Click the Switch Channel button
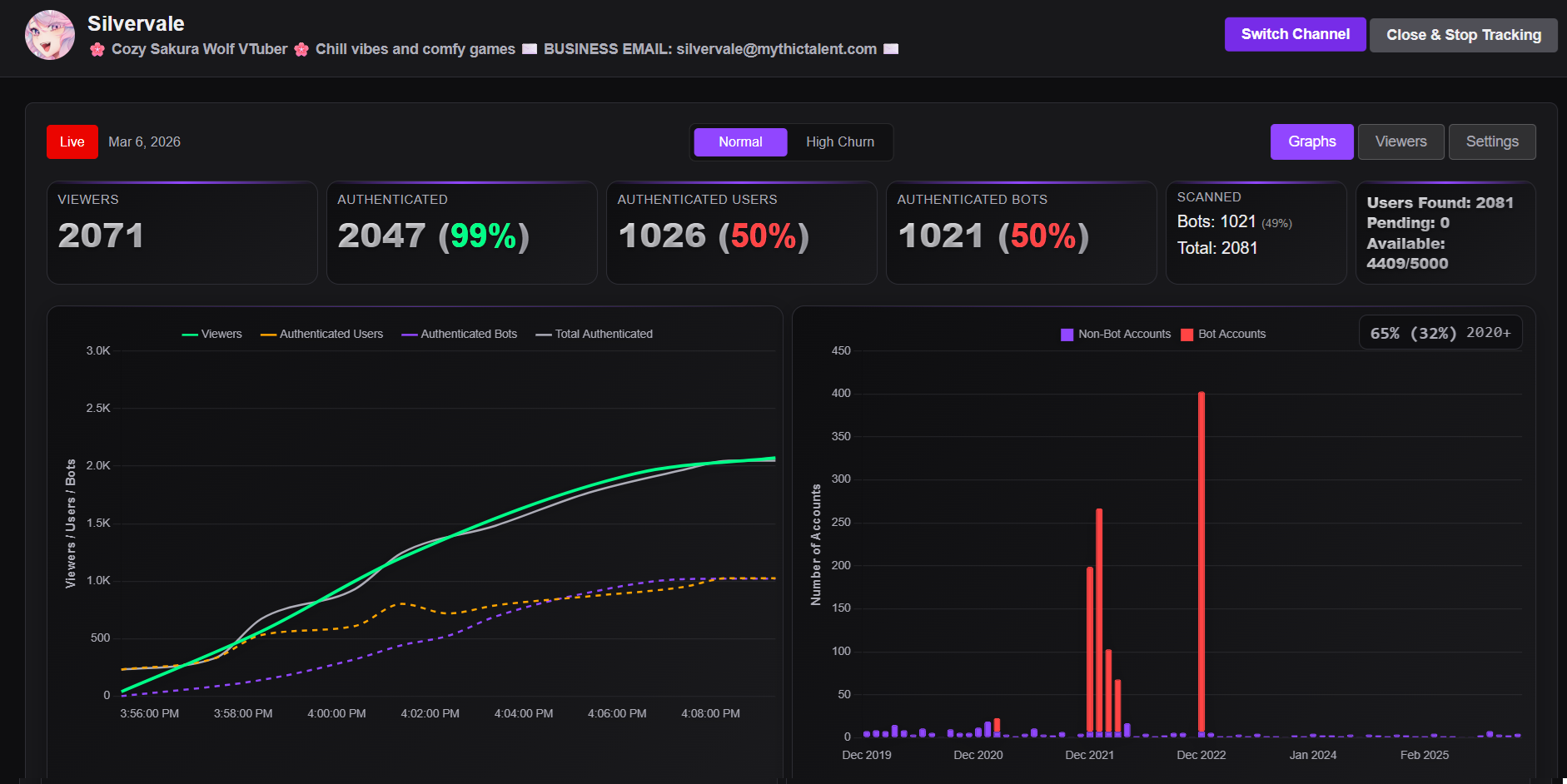Viewport: 1567px width, 784px height. pos(1295,34)
